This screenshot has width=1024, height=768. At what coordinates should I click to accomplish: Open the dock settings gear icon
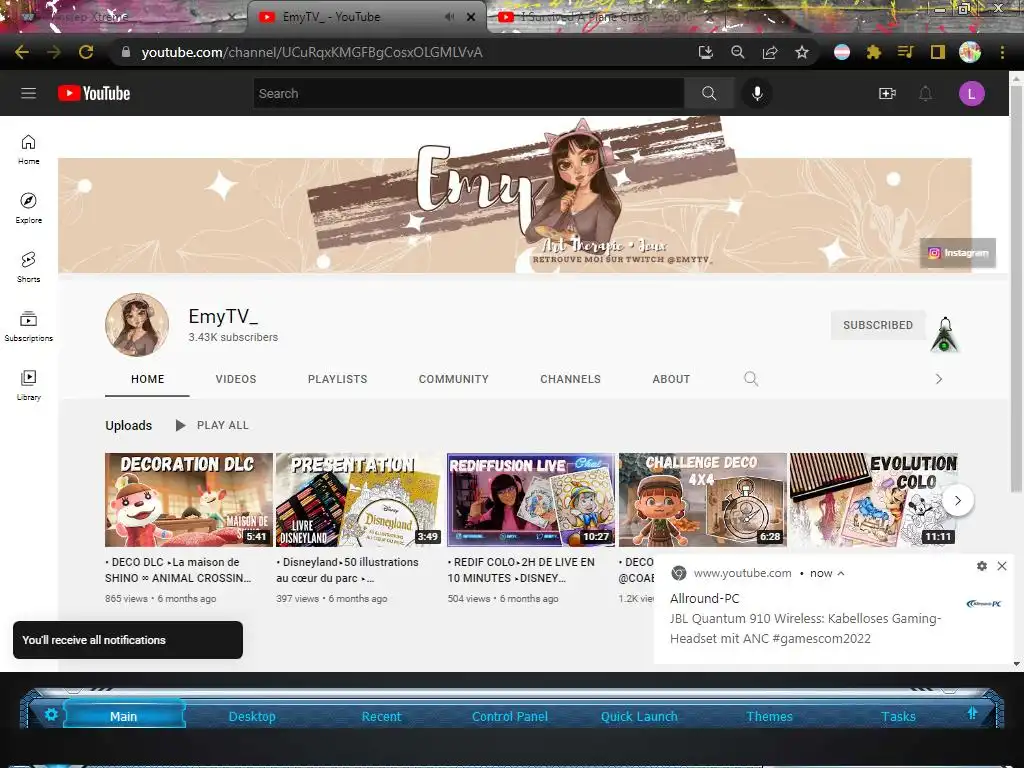point(51,714)
